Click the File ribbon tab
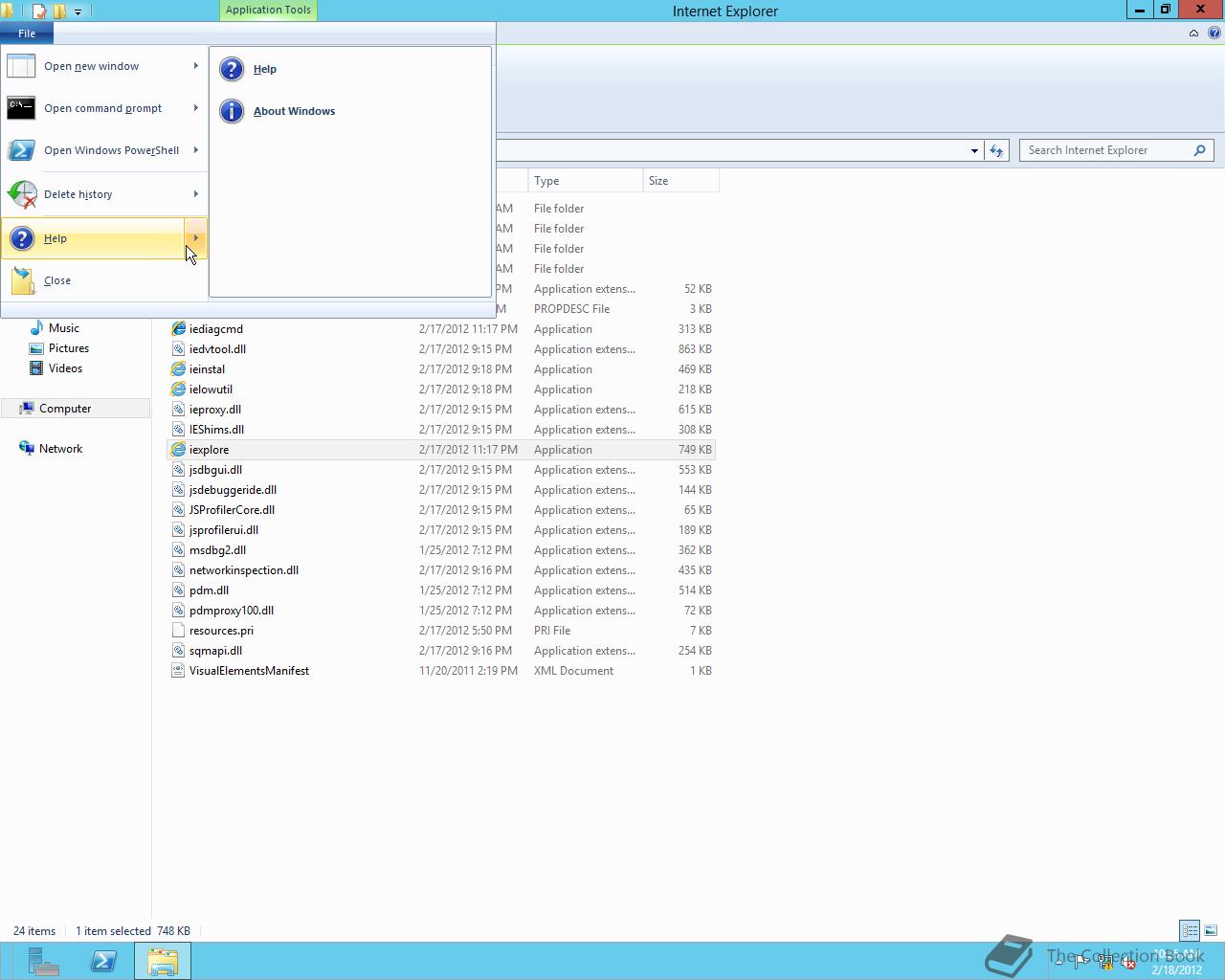 click(x=27, y=33)
